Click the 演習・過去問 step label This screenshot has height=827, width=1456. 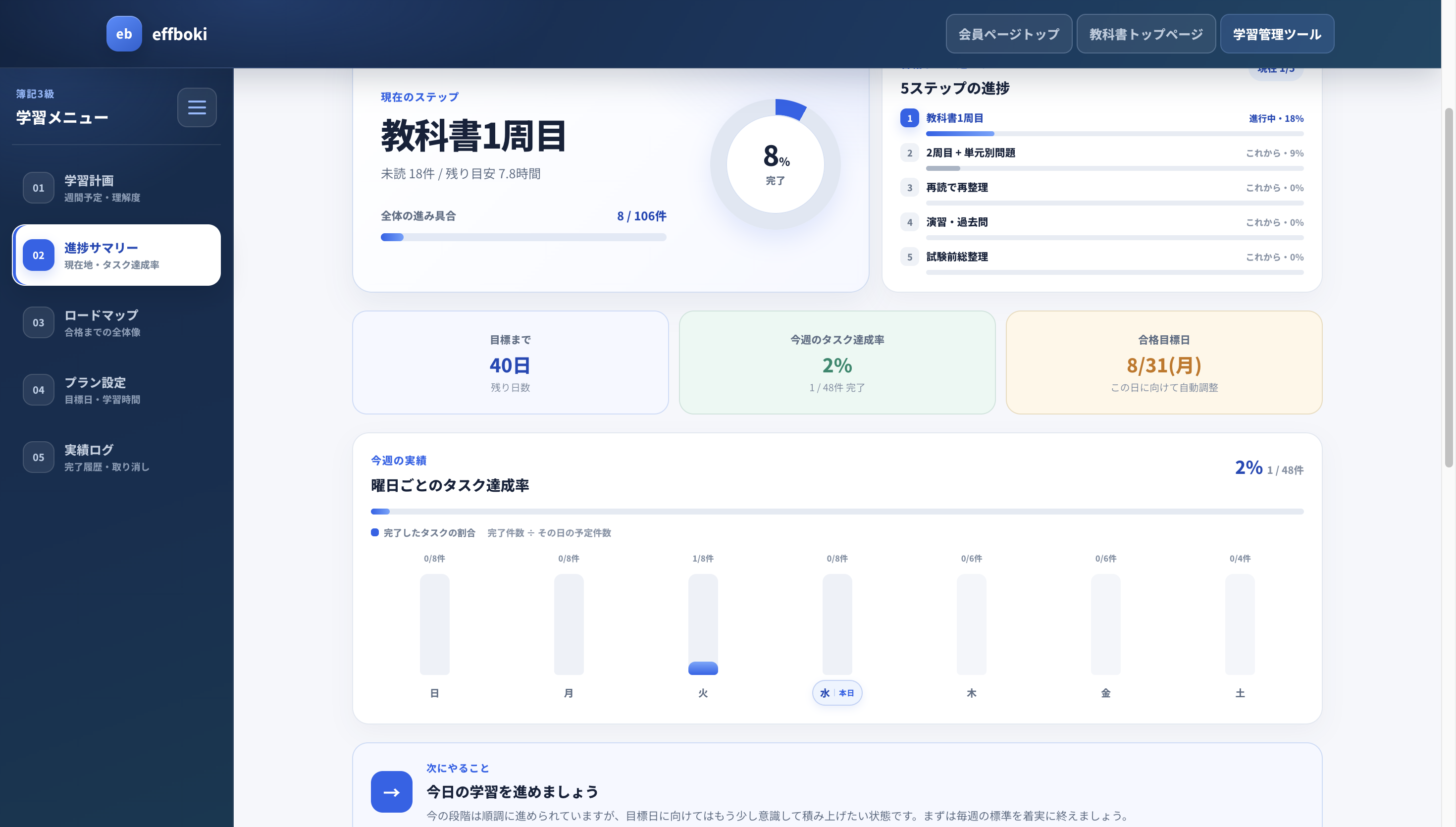(x=957, y=222)
